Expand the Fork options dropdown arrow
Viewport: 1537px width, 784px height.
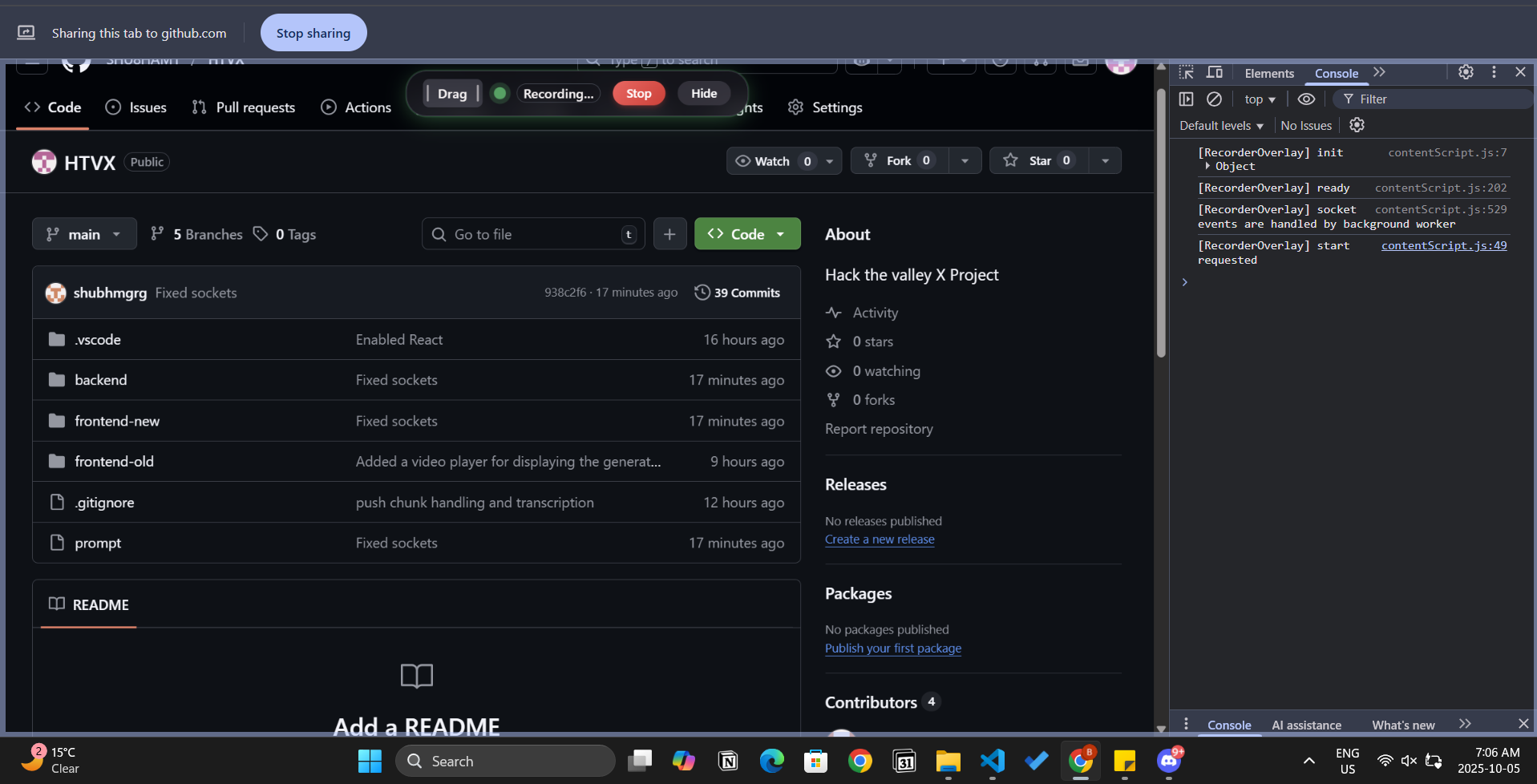(x=965, y=161)
